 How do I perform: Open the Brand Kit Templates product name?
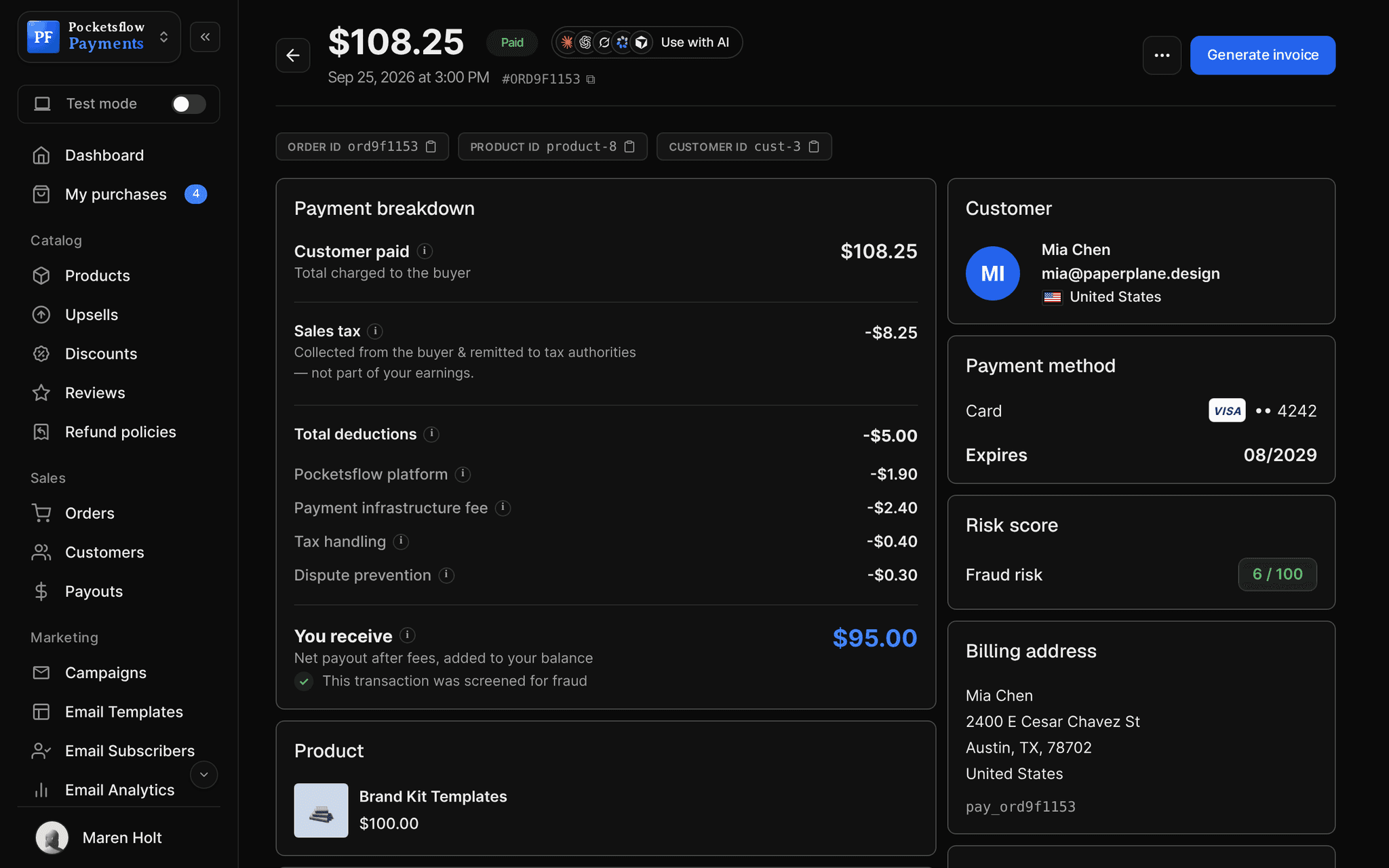(x=433, y=797)
